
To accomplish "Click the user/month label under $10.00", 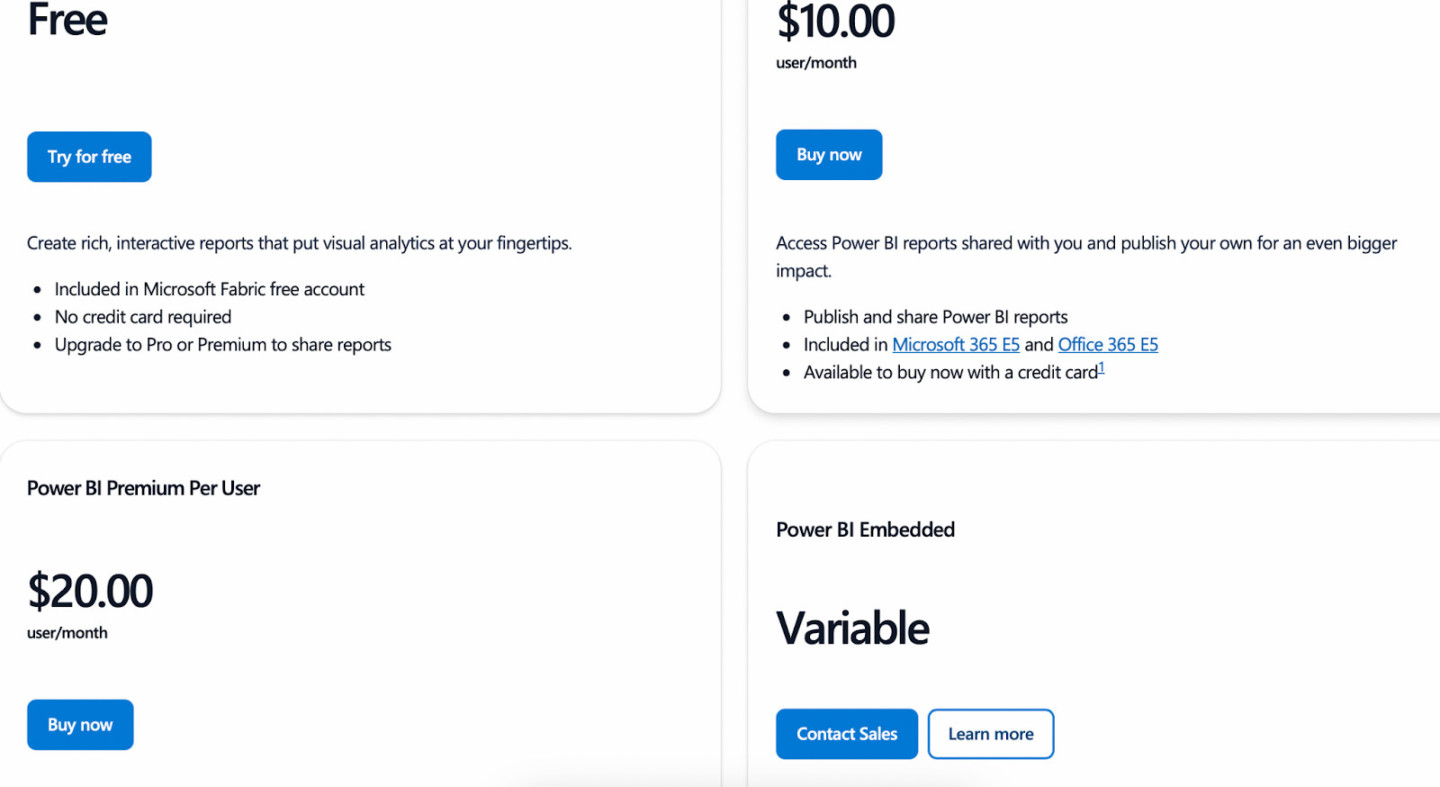I will pyautogui.click(x=816, y=62).
